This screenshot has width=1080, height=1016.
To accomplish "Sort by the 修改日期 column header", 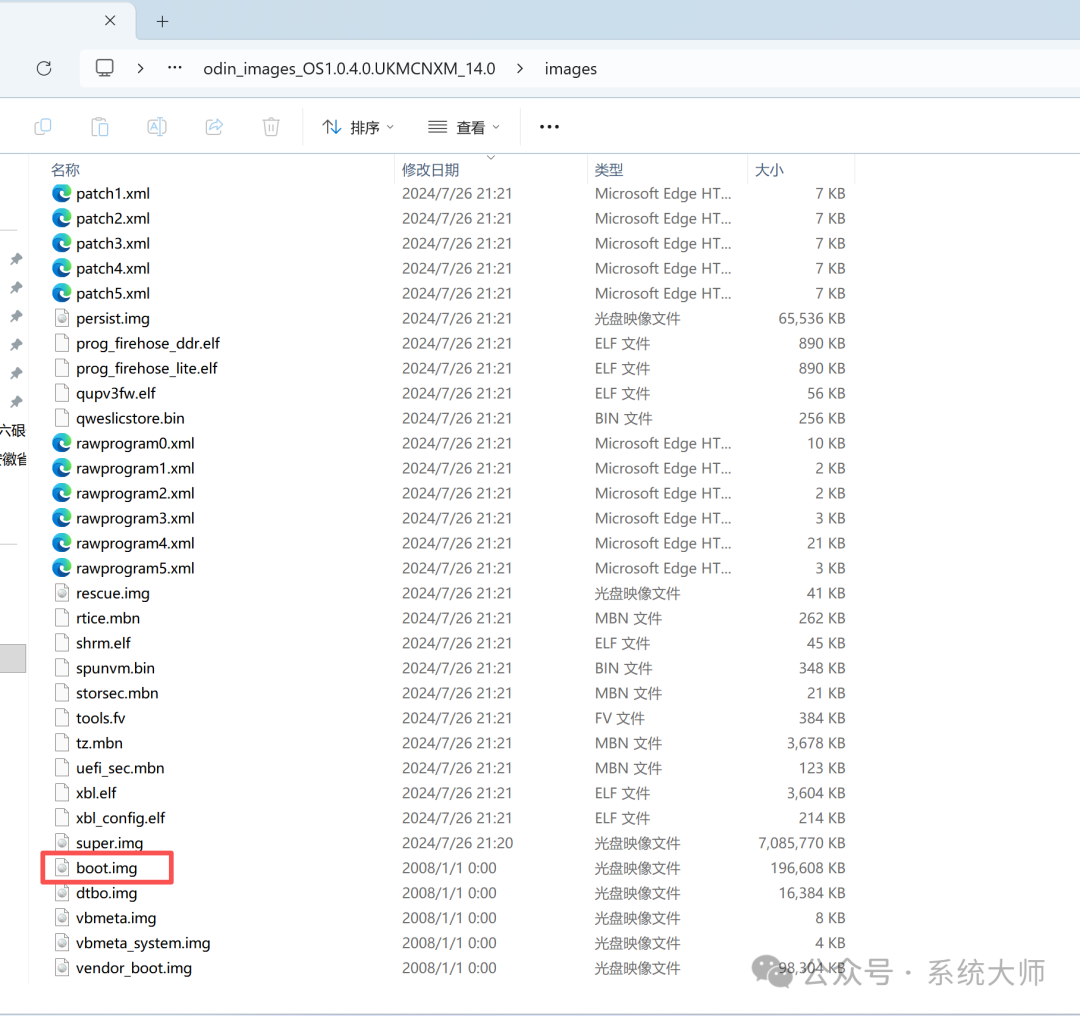I will [x=430, y=170].
